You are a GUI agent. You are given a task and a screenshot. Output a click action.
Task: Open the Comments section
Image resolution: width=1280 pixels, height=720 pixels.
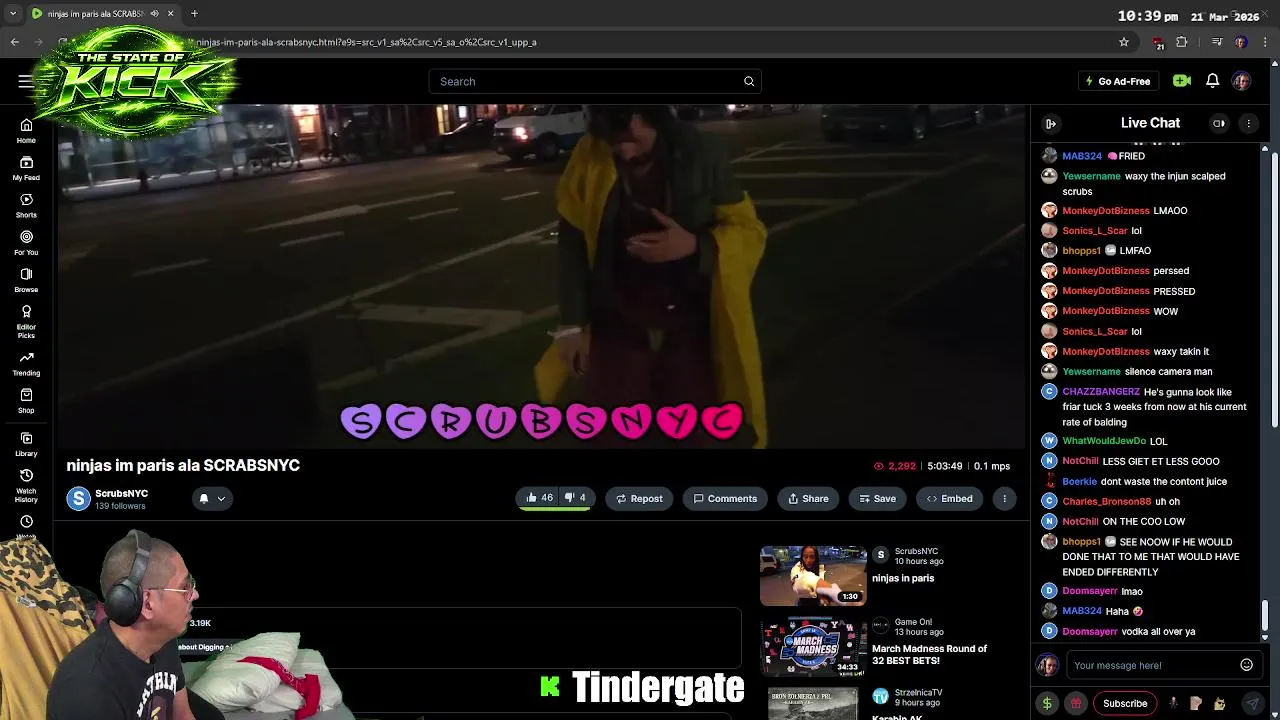(x=725, y=498)
